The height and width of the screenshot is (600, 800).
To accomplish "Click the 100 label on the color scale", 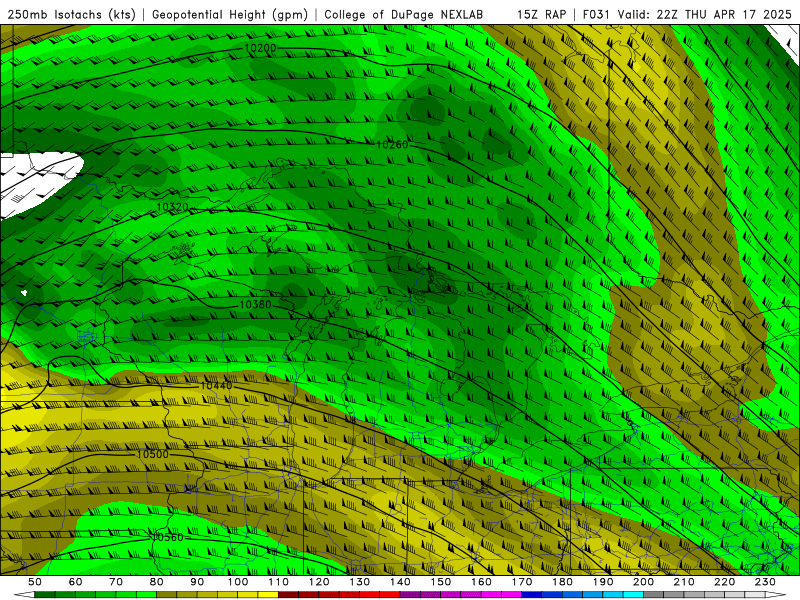I will pos(238,582).
